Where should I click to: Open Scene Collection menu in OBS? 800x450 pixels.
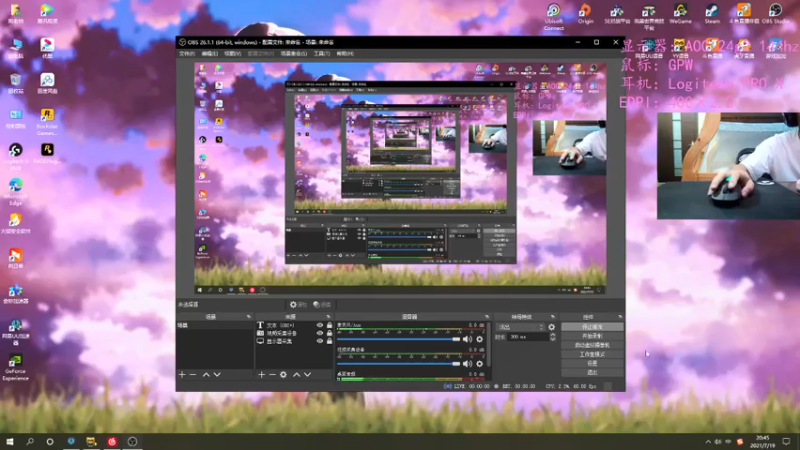(x=293, y=54)
